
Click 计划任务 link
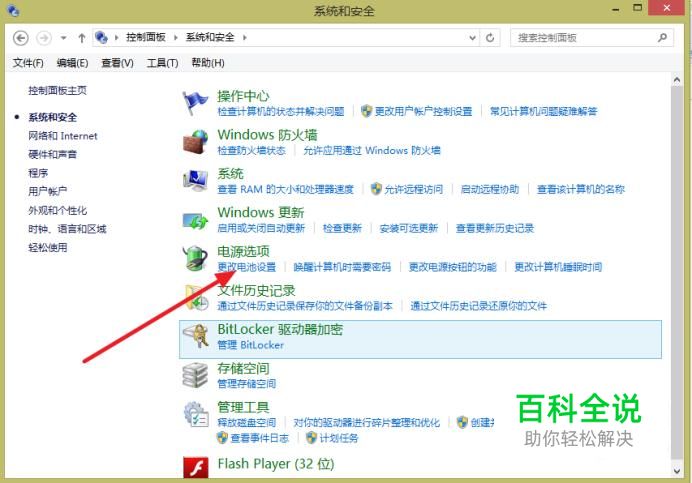[339, 438]
